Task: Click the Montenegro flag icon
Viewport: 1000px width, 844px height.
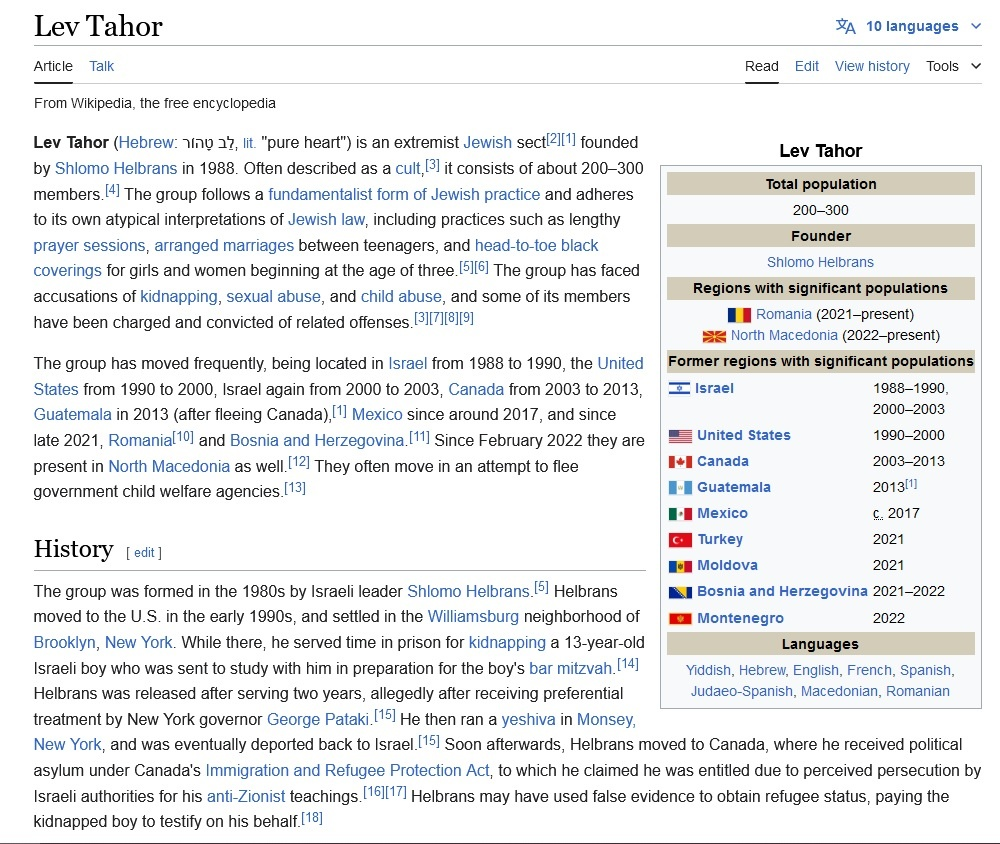Action: (680, 618)
